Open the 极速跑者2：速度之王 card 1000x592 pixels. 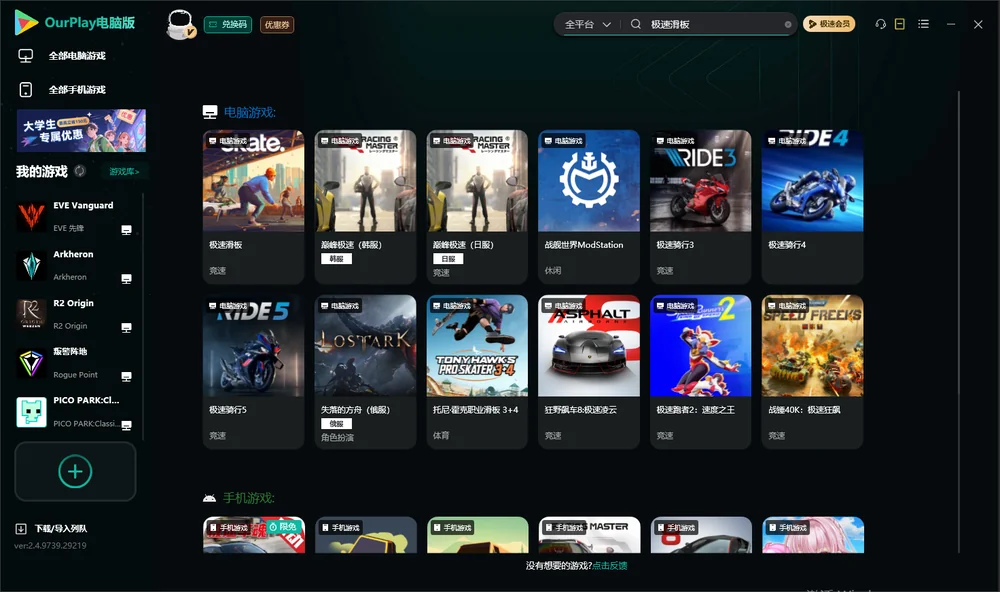click(x=701, y=372)
